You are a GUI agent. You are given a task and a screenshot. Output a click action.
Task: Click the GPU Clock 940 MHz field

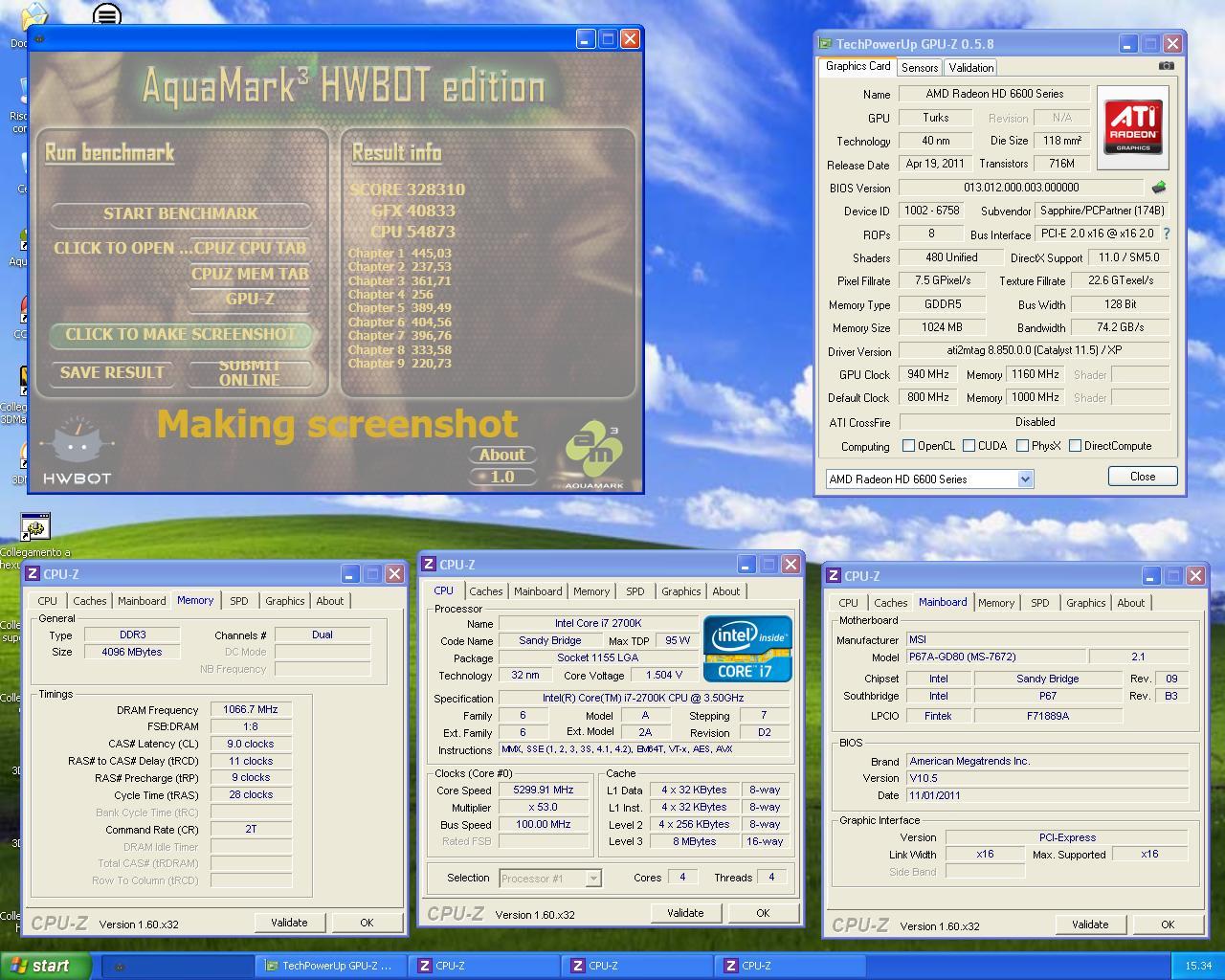pyautogui.click(x=927, y=374)
